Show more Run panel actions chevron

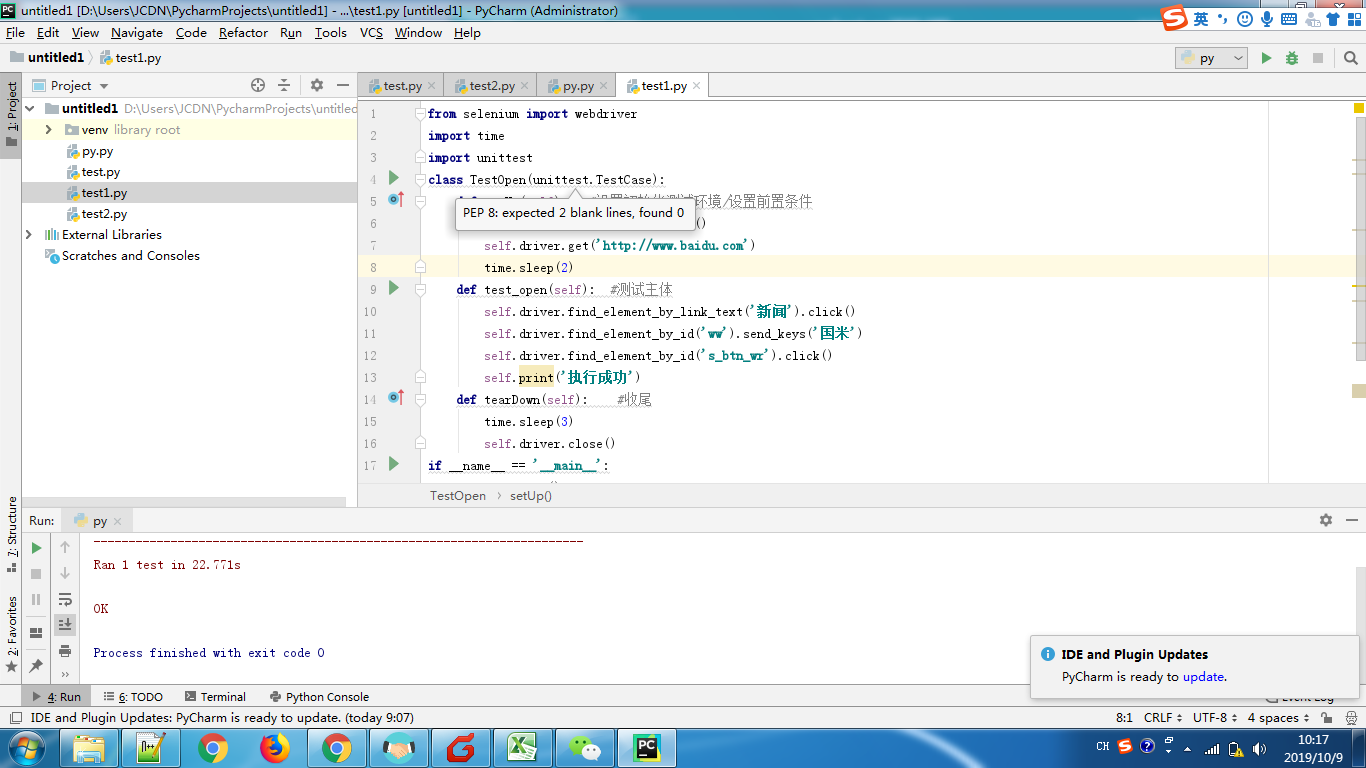click(x=65, y=675)
